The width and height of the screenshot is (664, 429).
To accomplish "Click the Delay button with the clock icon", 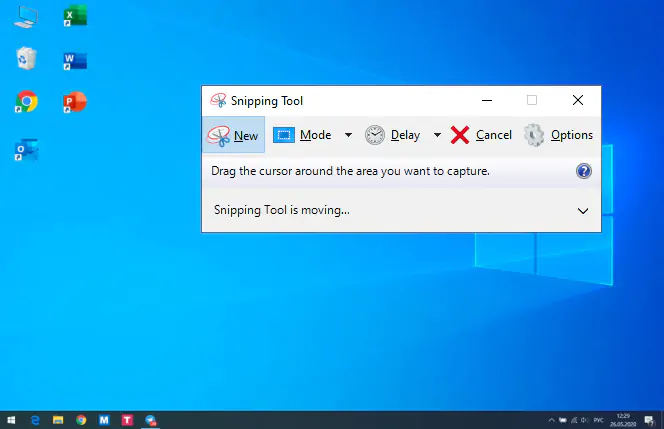I will [x=393, y=135].
